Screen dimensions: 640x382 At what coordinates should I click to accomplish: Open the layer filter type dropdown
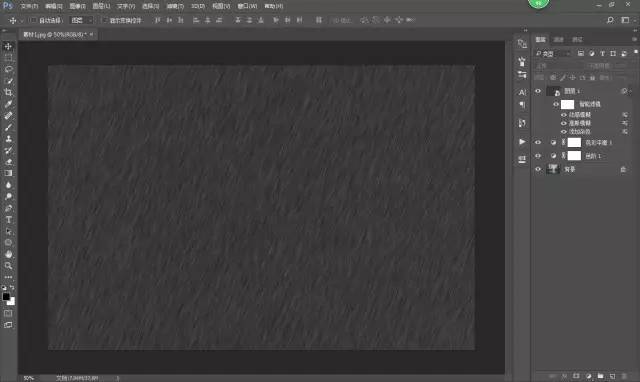pyautogui.click(x=553, y=53)
